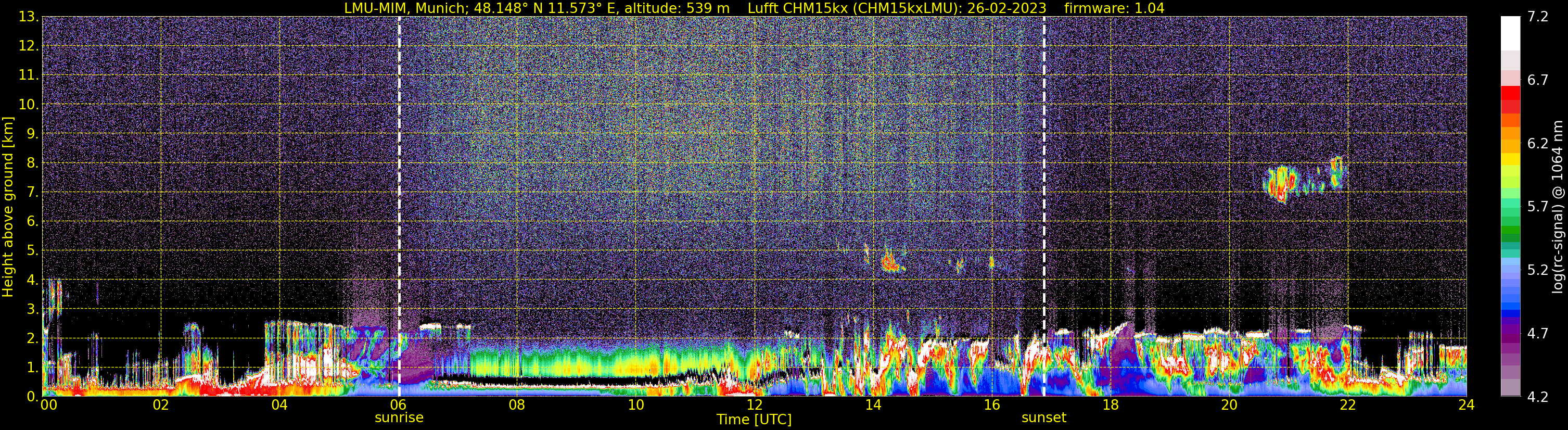This screenshot has height=430, width=1568.
Task: Click the '10.' height tick label
Action: [x=28, y=104]
